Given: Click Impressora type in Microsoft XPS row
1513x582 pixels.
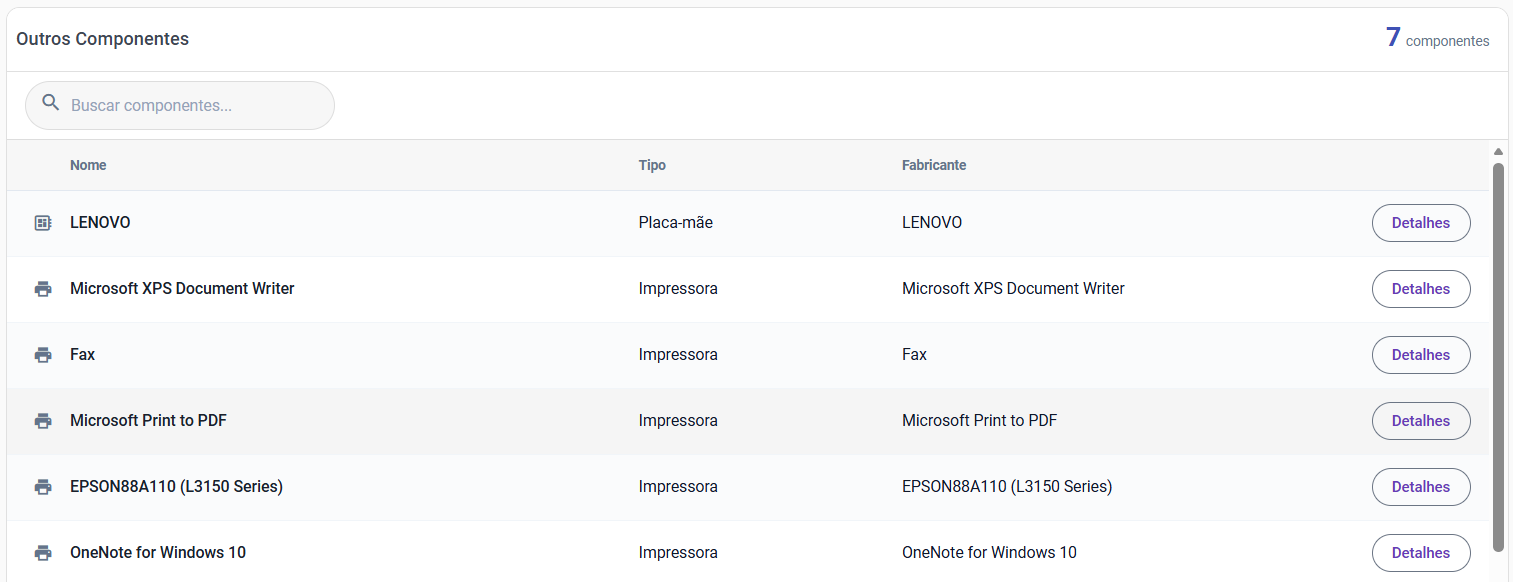Looking at the screenshot, I should point(678,289).
